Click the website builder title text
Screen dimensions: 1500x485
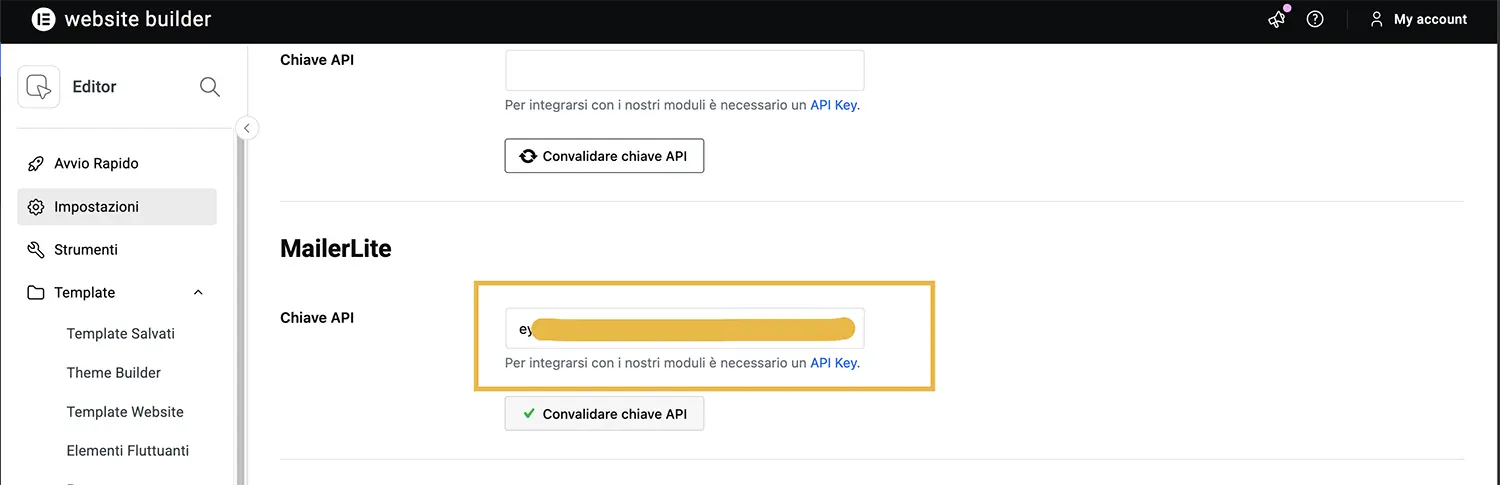click(x=138, y=19)
